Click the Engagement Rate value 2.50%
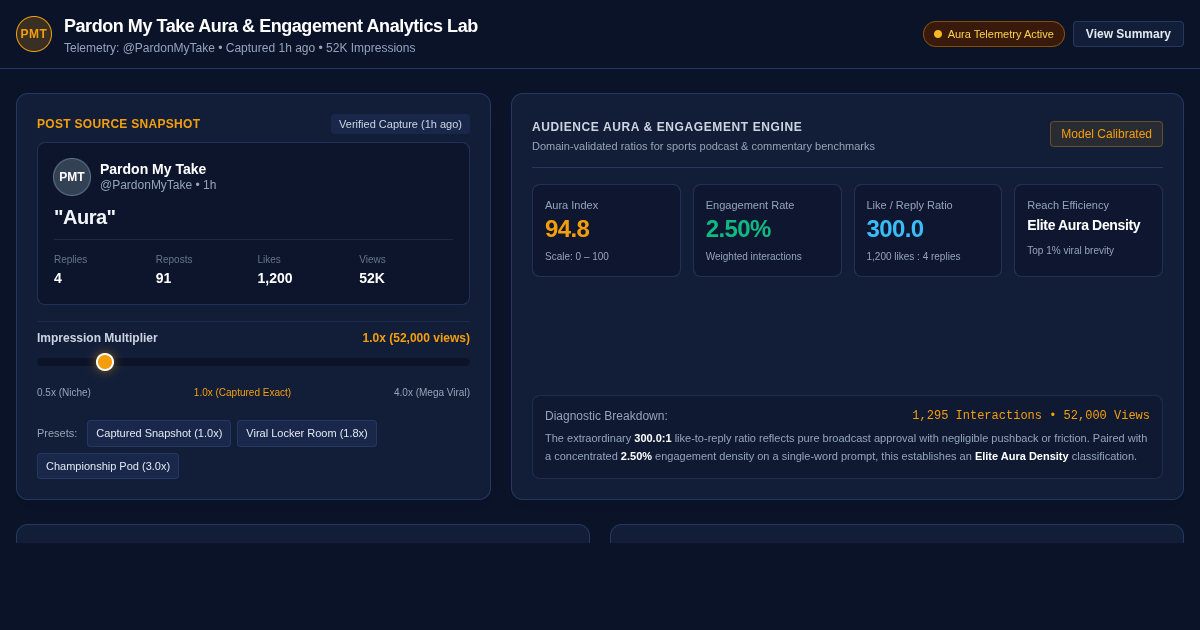Screen dimensions: 1200x630 pos(738,229)
